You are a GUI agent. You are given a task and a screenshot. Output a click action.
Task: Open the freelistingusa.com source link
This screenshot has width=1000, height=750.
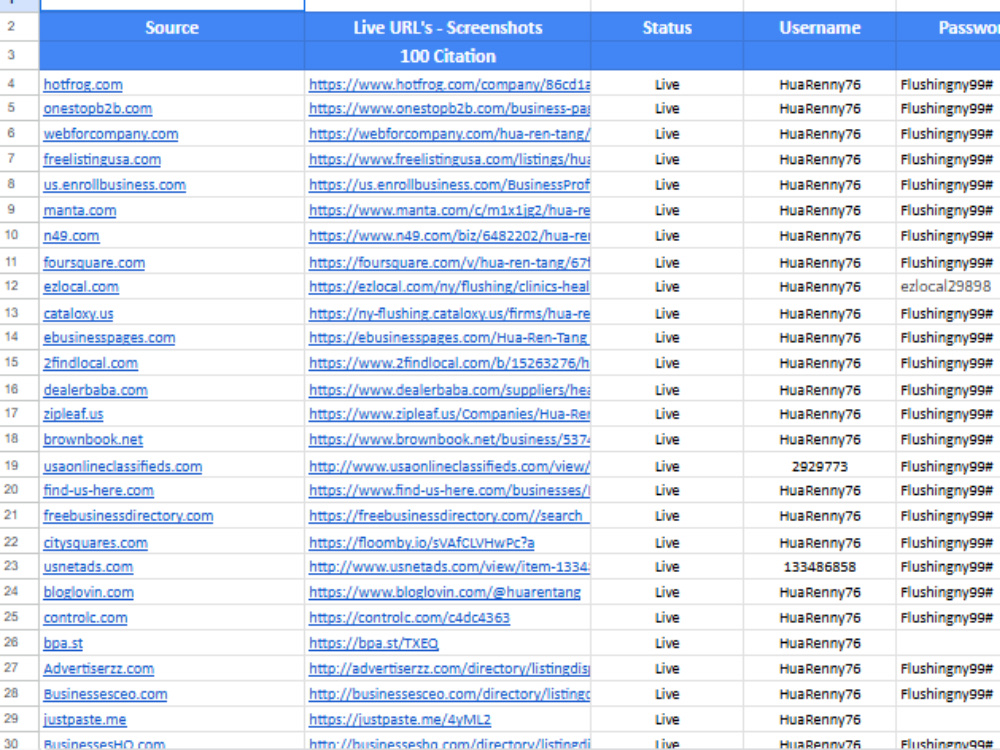point(102,159)
